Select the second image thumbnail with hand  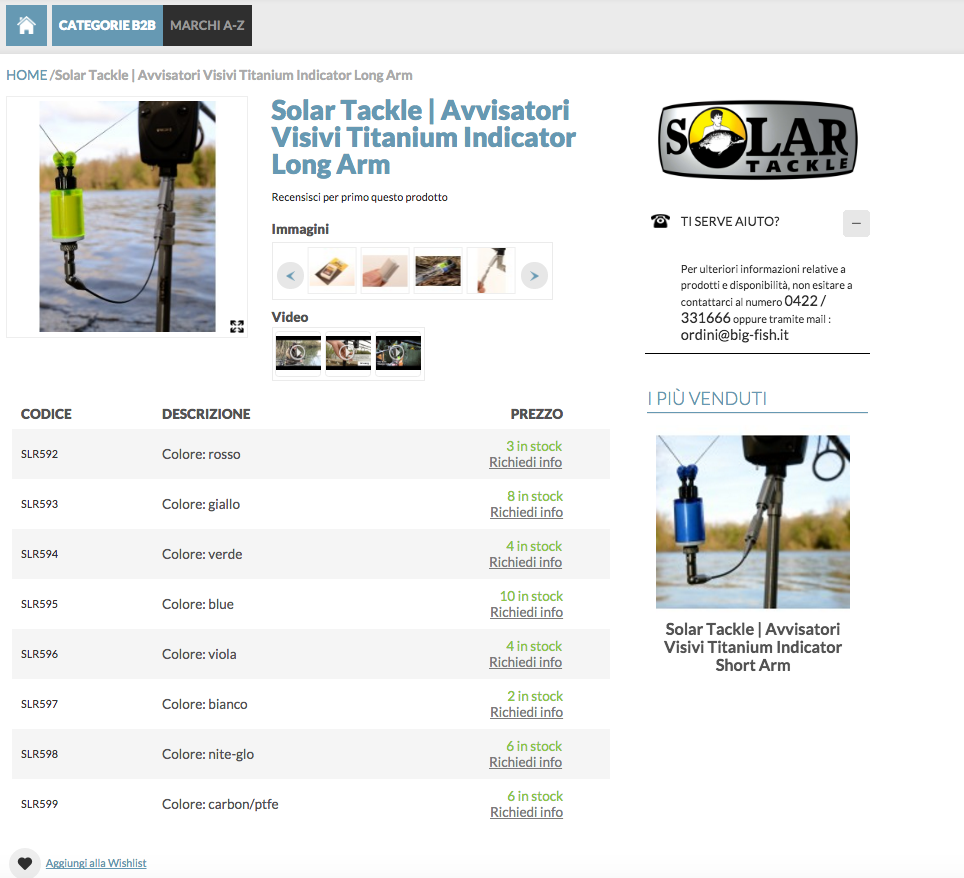pos(385,271)
